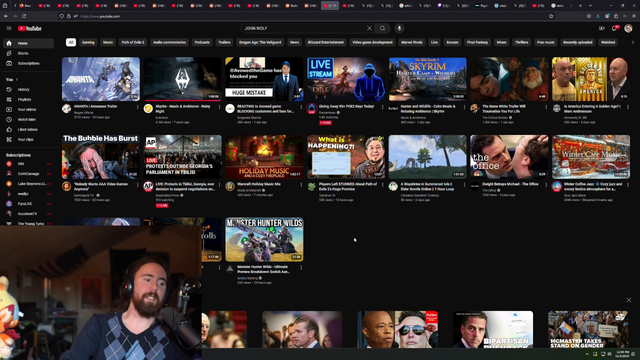Click the YouTube logo
This screenshot has width=640, height=360.
coord(30,29)
